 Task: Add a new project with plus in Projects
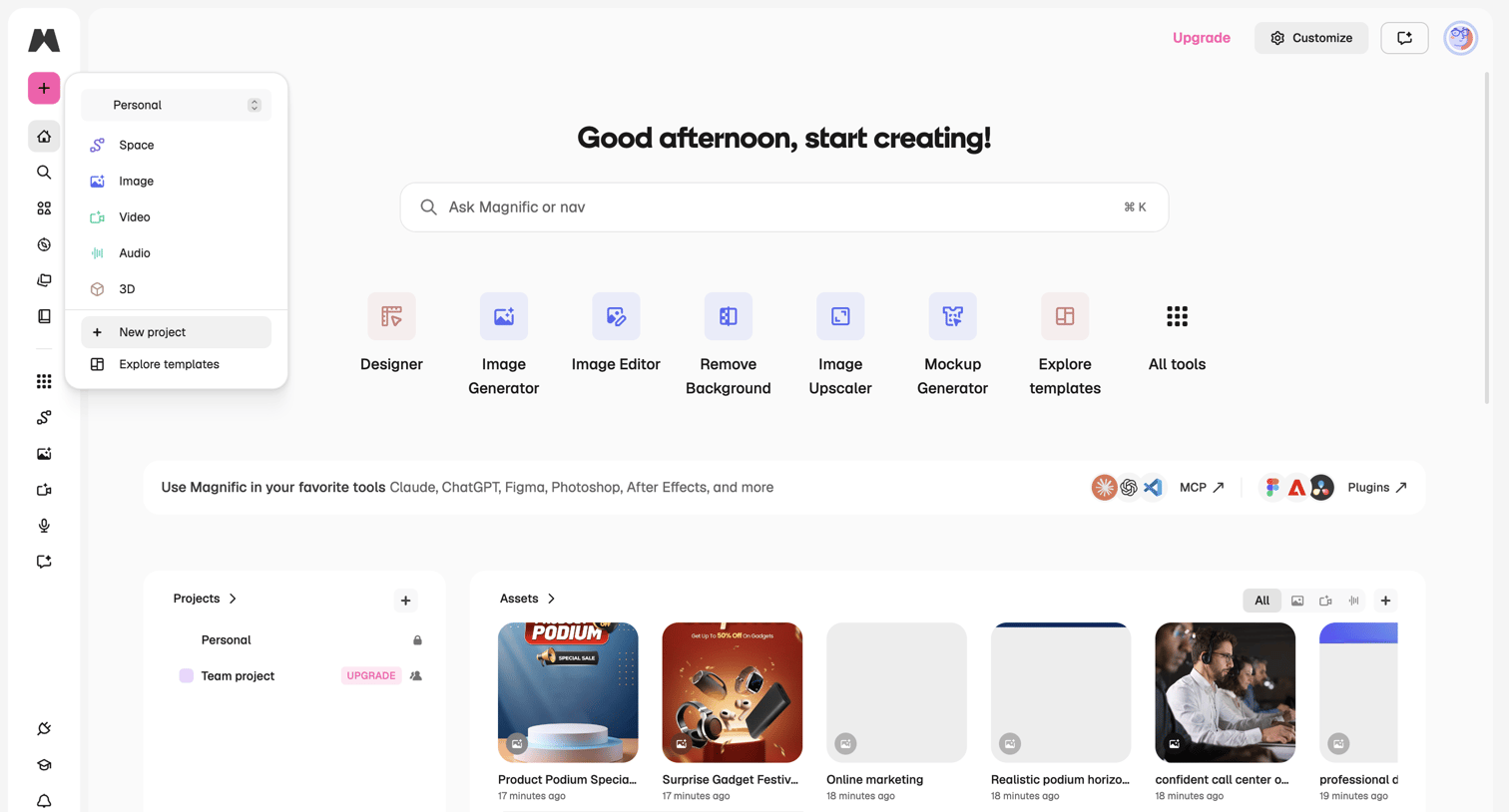tap(405, 601)
